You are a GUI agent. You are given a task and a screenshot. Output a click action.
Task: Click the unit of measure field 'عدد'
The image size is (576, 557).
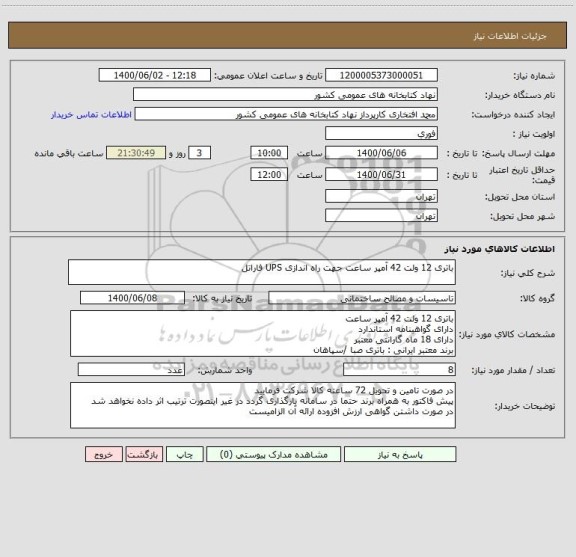pos(131,370)
